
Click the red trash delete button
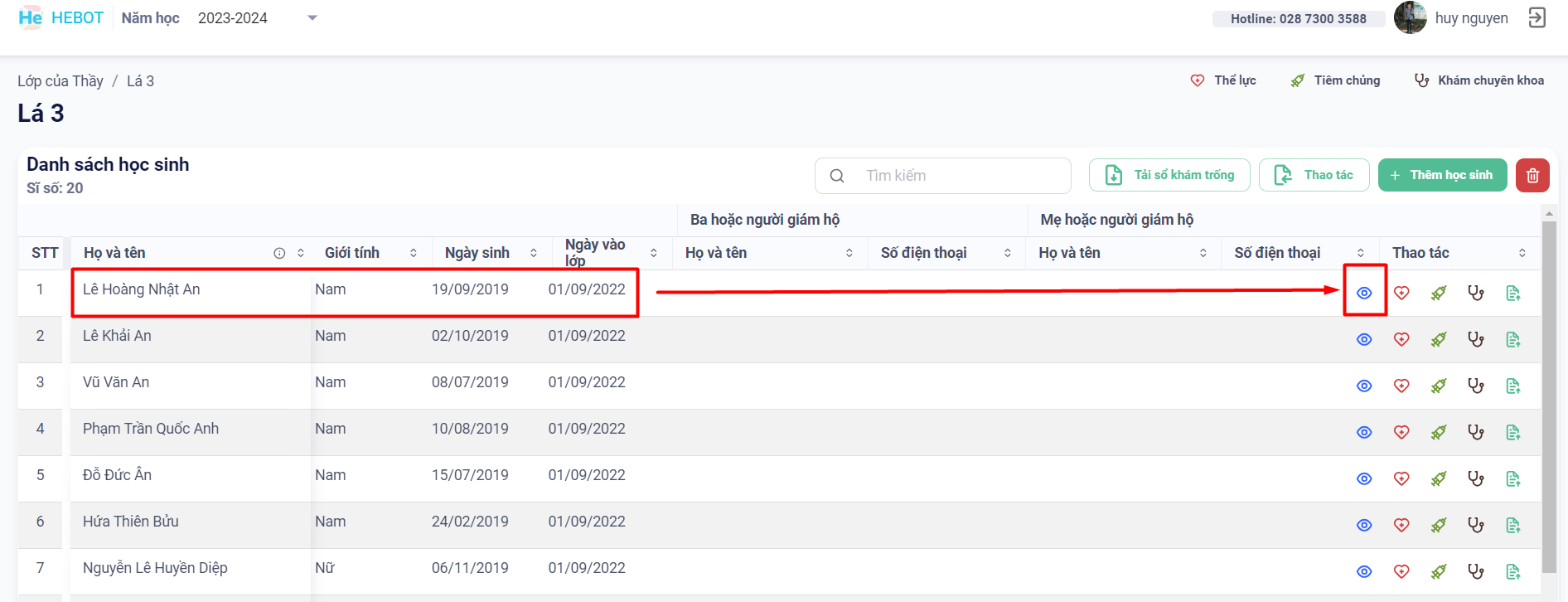coord(1532,175)
